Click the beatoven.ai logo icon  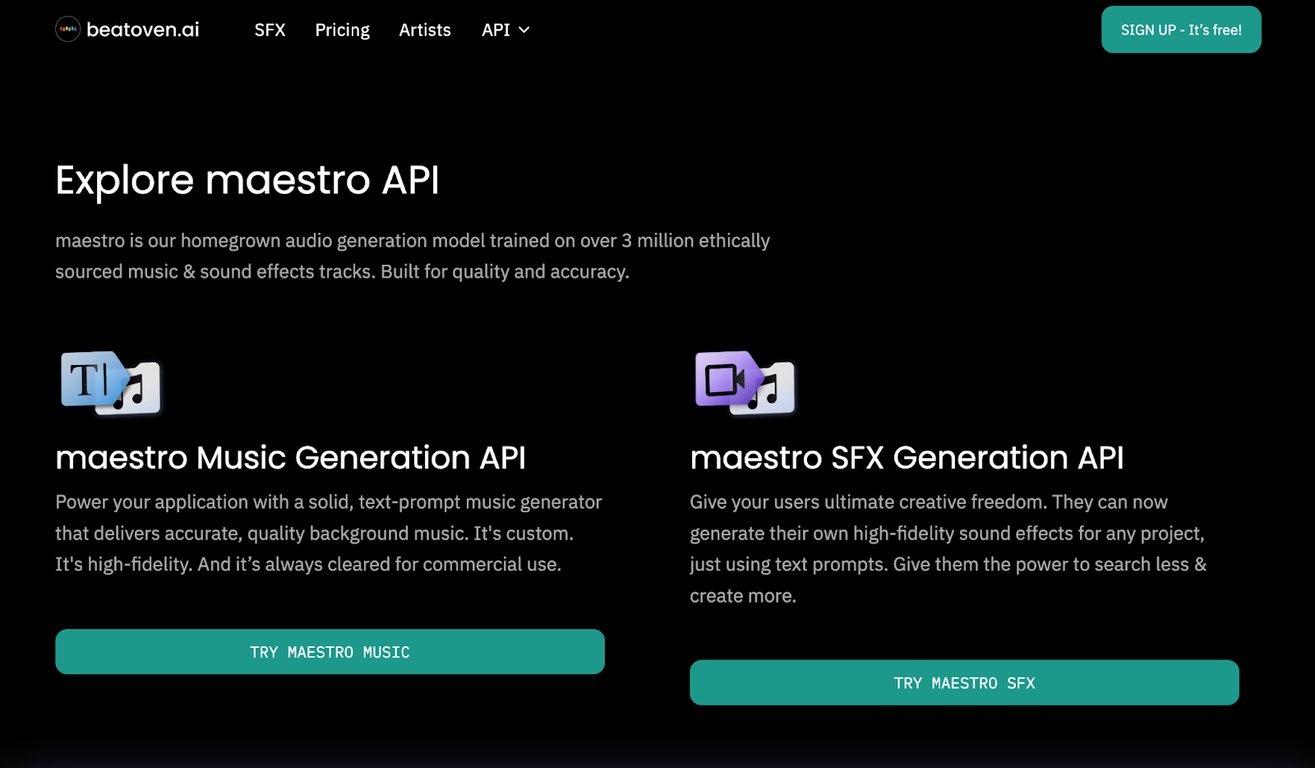click(67, 29)
